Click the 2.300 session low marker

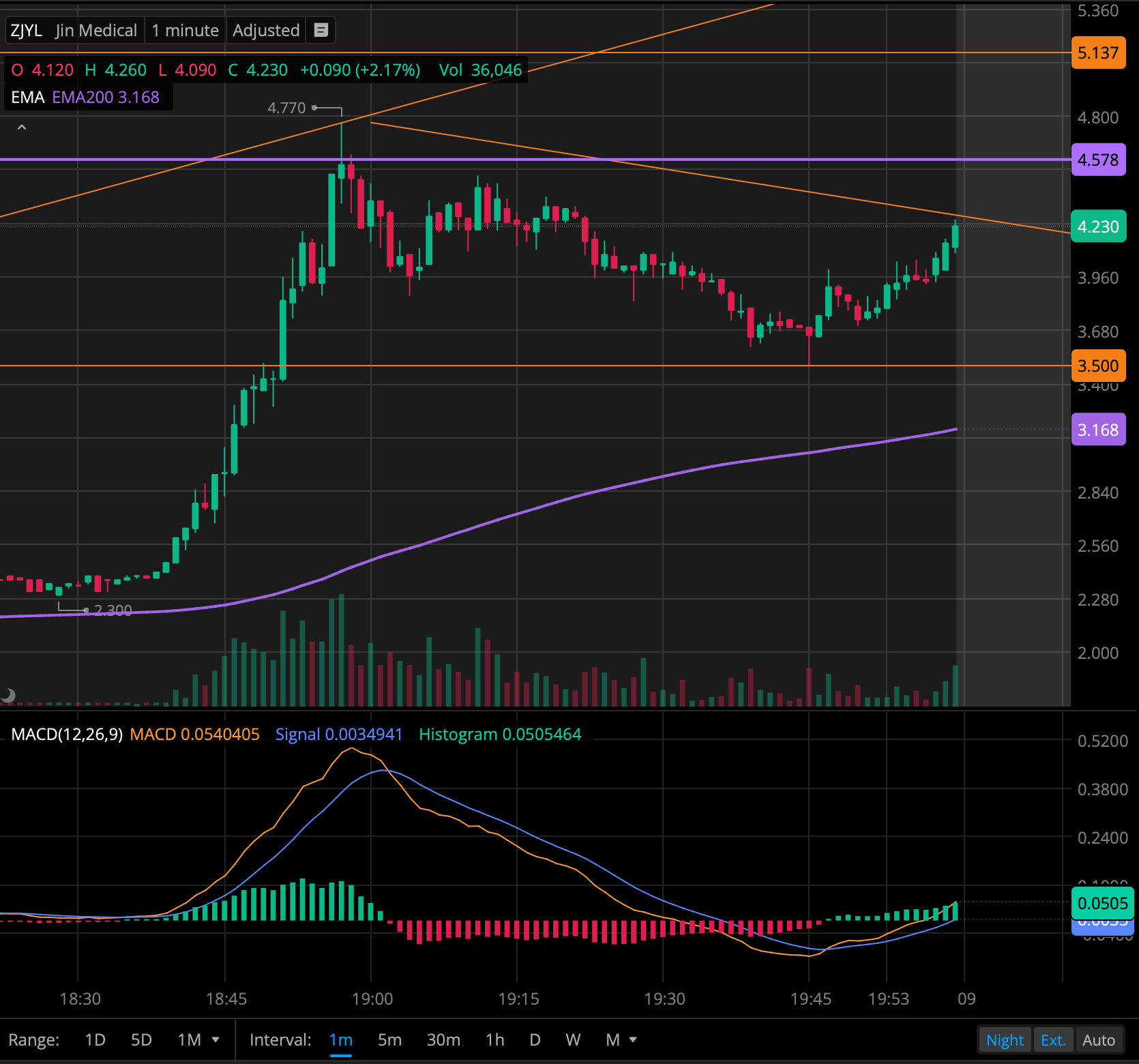(113, 610)
